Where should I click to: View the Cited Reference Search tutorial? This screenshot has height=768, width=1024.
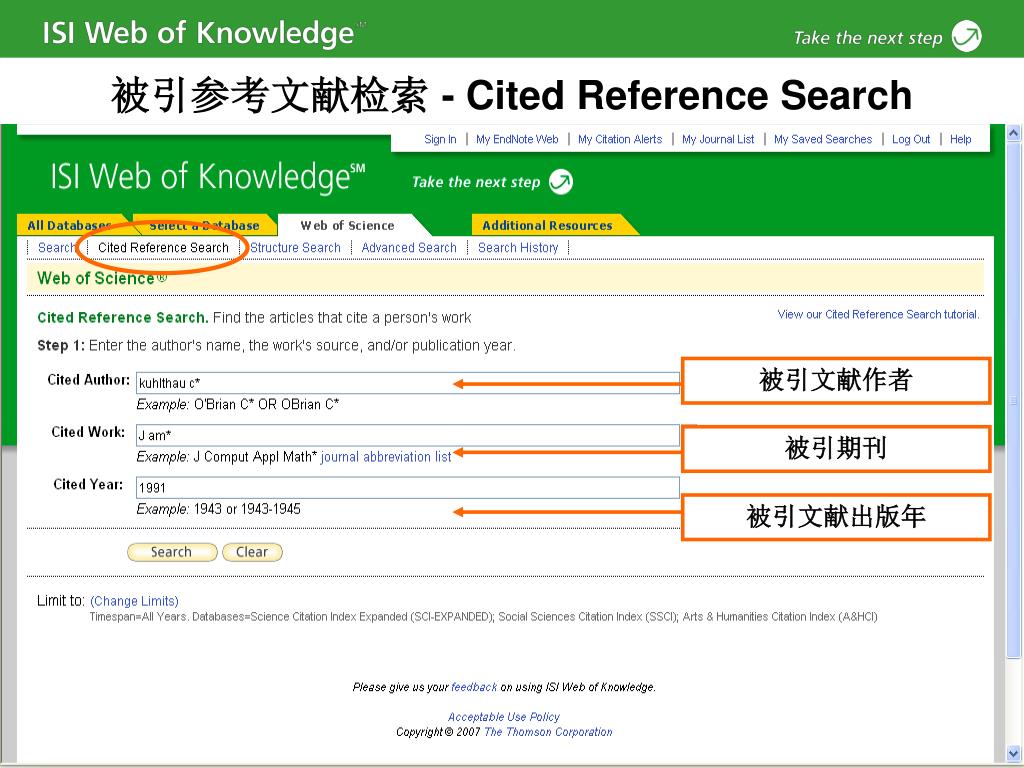(x=878, y=314)
